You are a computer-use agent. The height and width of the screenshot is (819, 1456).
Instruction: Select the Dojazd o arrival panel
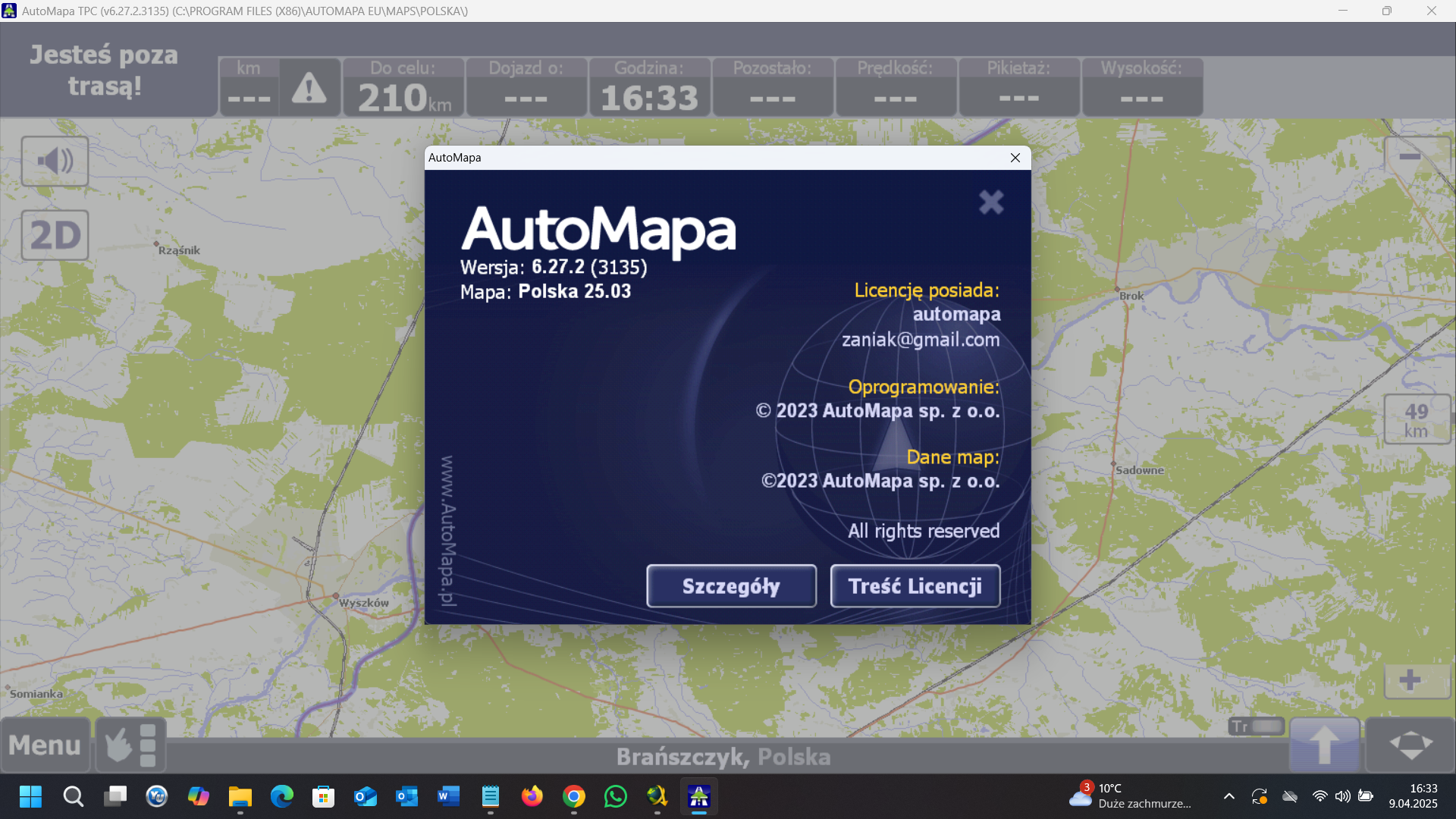526,88
